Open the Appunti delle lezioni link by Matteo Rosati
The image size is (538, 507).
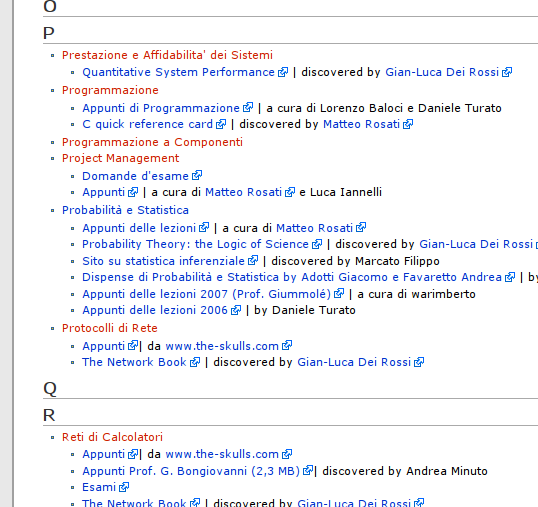point(139,228)
